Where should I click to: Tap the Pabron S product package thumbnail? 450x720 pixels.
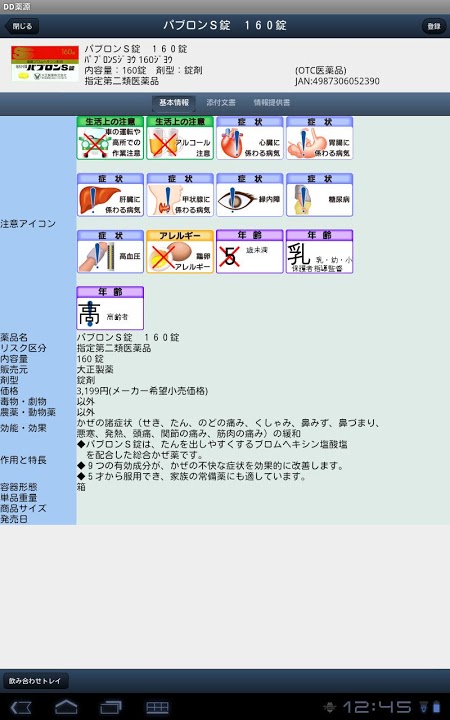45,64
